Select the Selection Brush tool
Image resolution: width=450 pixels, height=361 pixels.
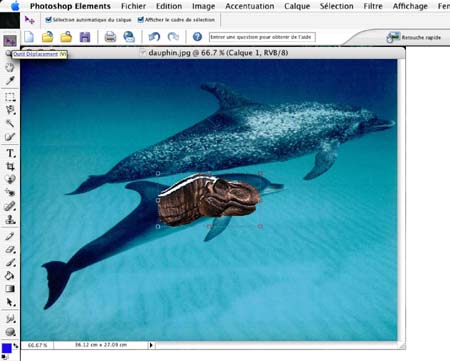10,137
